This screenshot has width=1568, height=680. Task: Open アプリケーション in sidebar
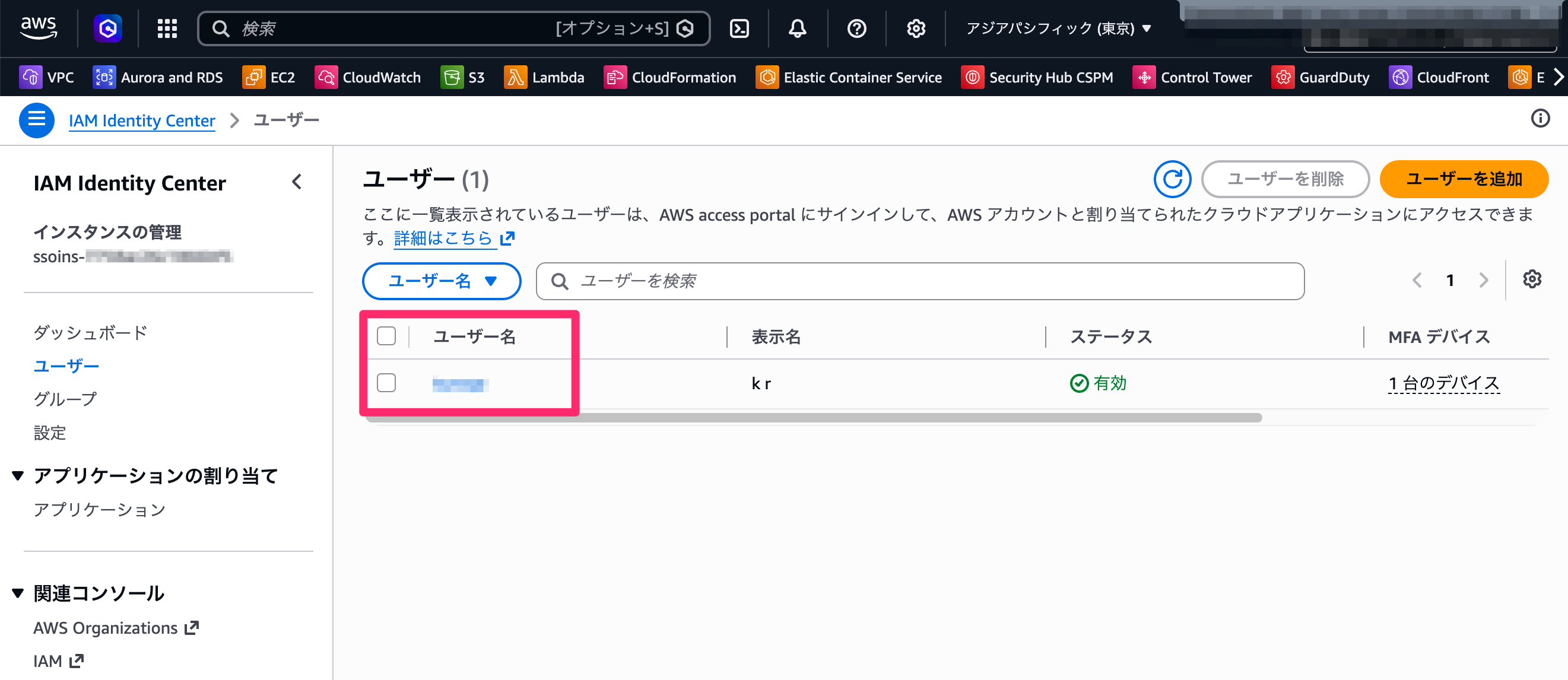pyautogui.click(x=100, y=509)
